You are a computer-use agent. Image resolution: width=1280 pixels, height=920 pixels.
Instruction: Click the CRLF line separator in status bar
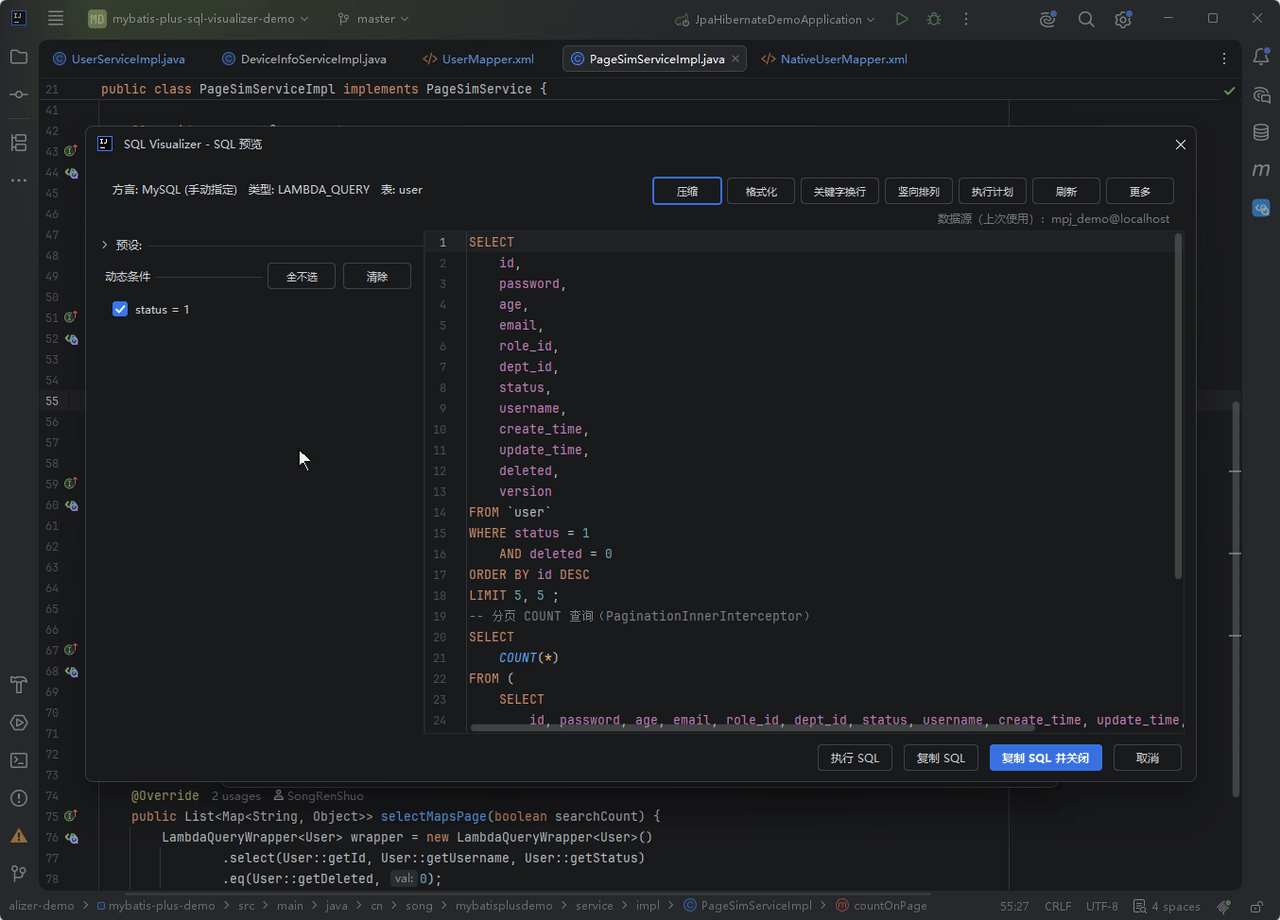tap(1058, 906)
